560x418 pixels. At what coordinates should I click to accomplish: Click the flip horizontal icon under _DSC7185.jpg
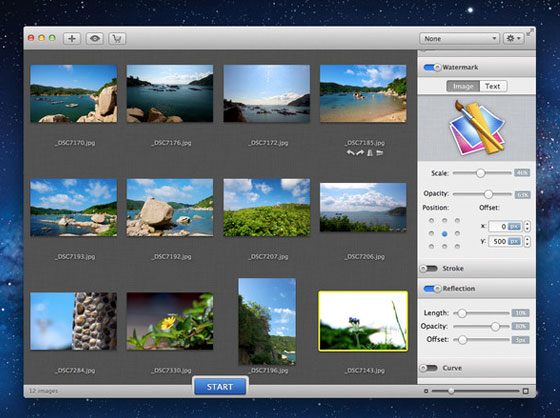(x=370, y=153)
